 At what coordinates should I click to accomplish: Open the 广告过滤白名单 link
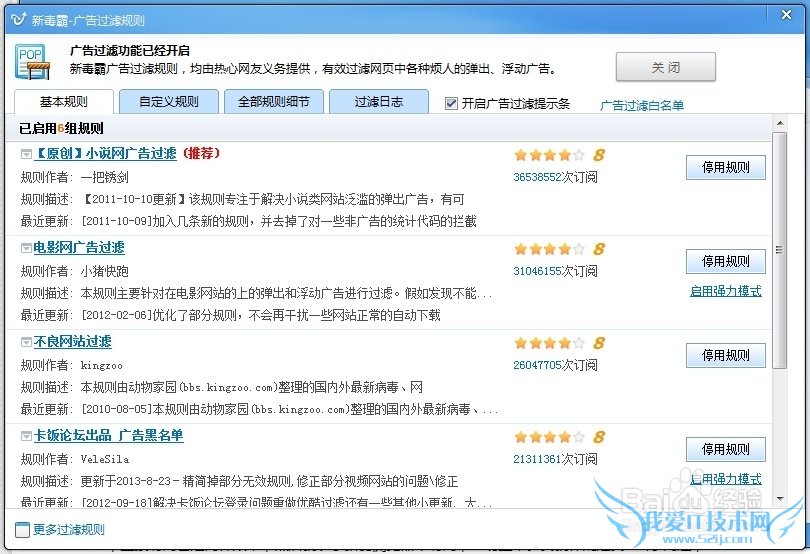point(642,105)
